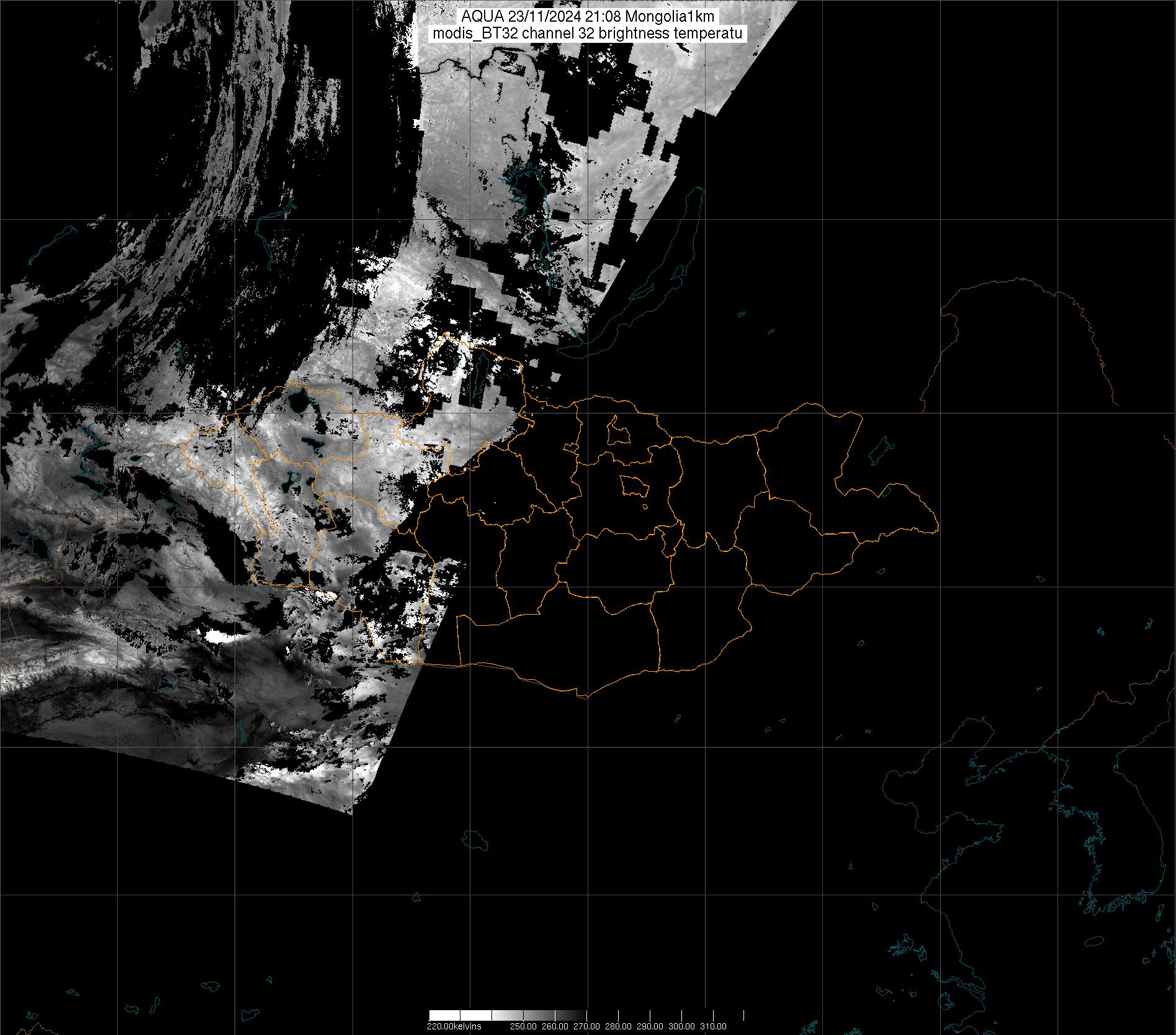Select the "modis_BT32 channel 32 brightness temperatu" caption
The image size is (1176, 1035).
(588, 34)
